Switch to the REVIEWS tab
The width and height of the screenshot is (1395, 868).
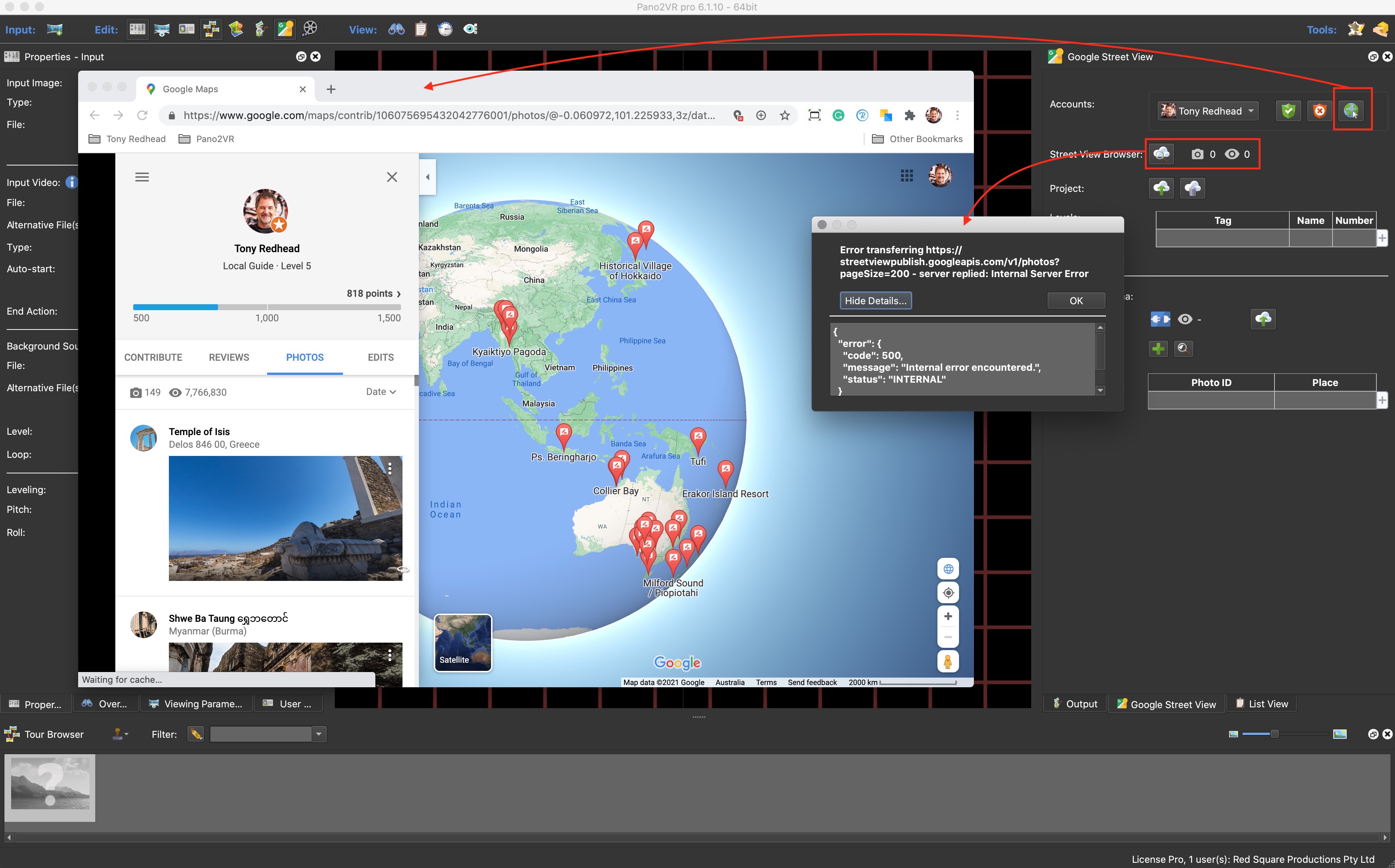[229, 357]
